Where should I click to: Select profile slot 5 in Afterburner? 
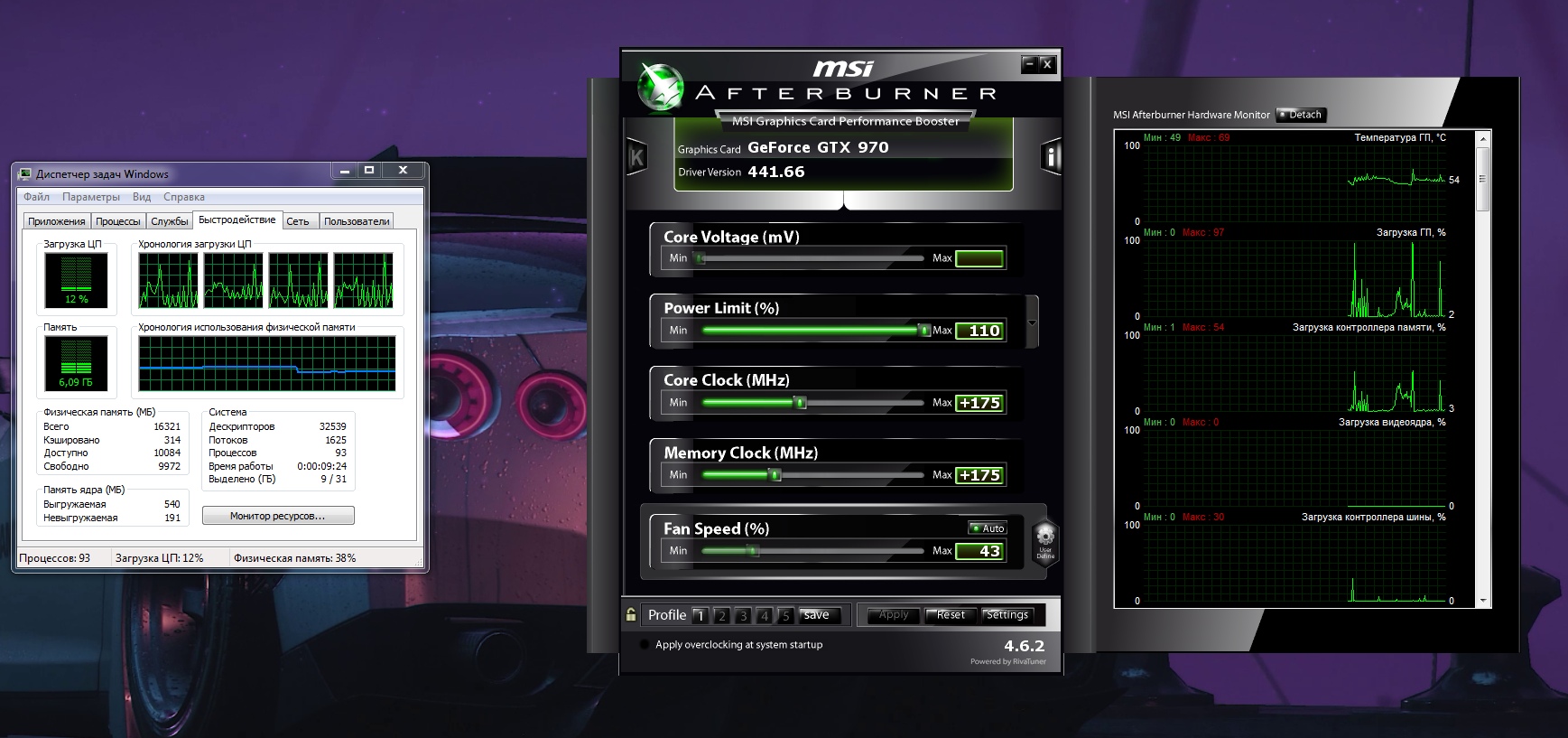(x=786, y=615)
